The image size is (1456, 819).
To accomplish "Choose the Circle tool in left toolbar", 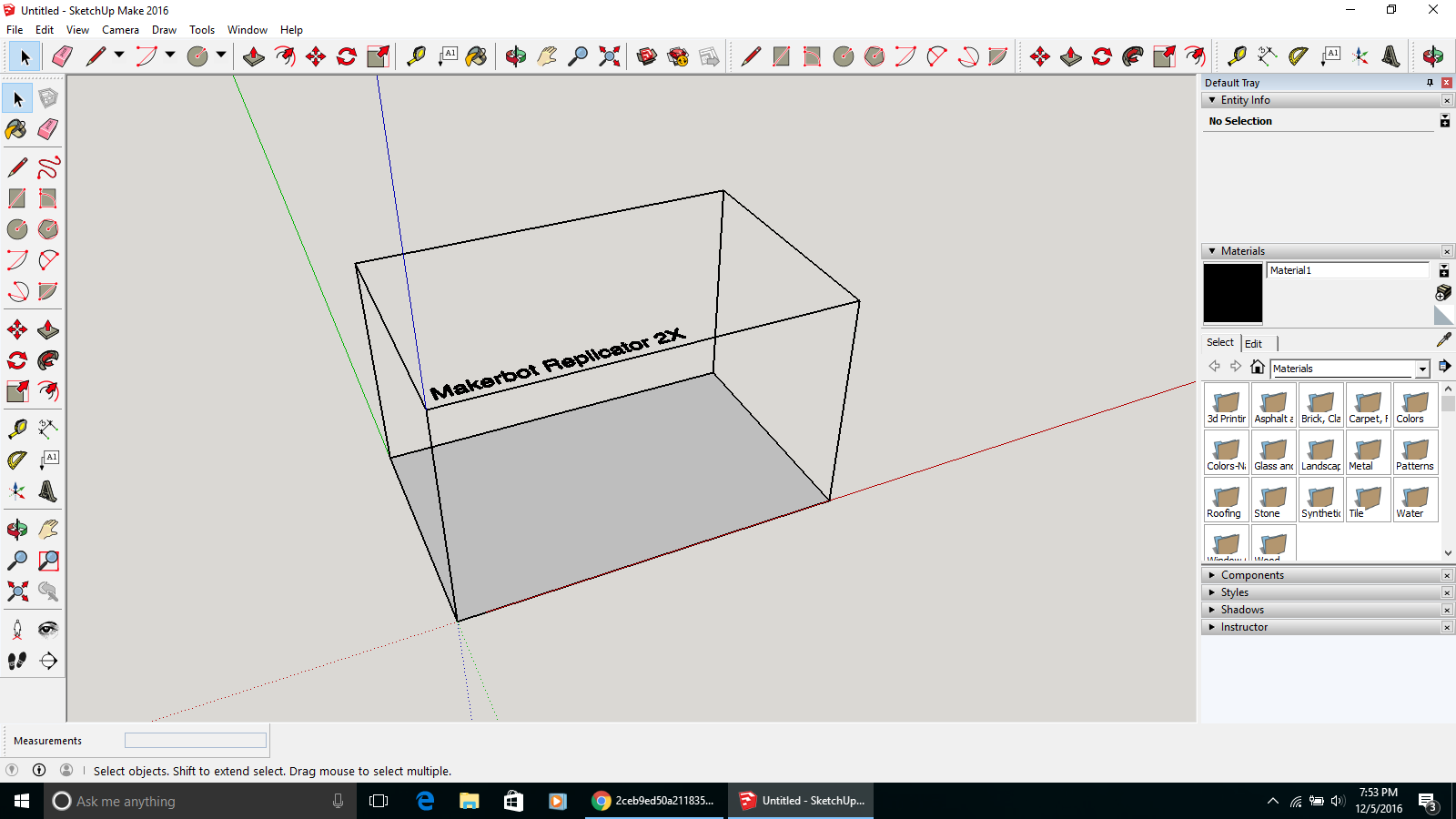I will [x=17, y=229].
